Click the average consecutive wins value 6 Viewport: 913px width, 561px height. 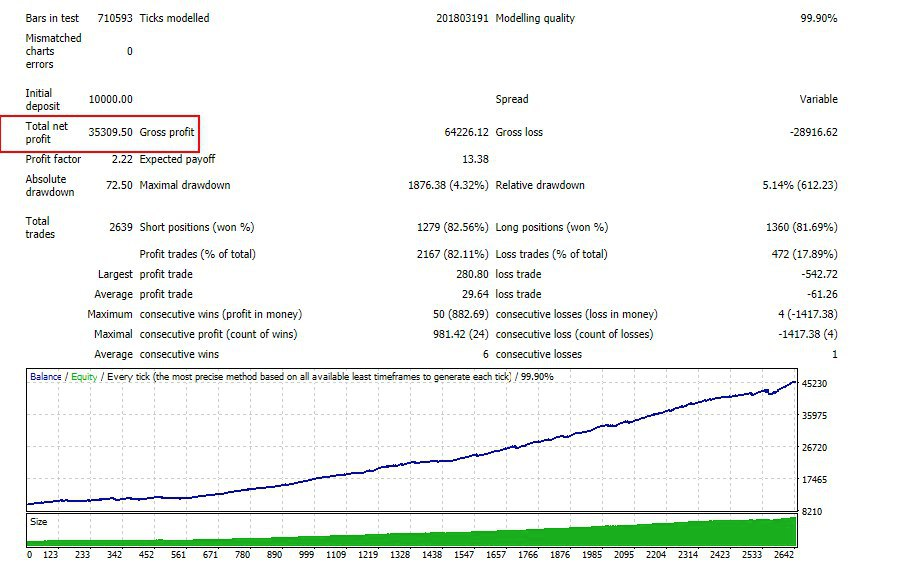[x=486, y=354]
